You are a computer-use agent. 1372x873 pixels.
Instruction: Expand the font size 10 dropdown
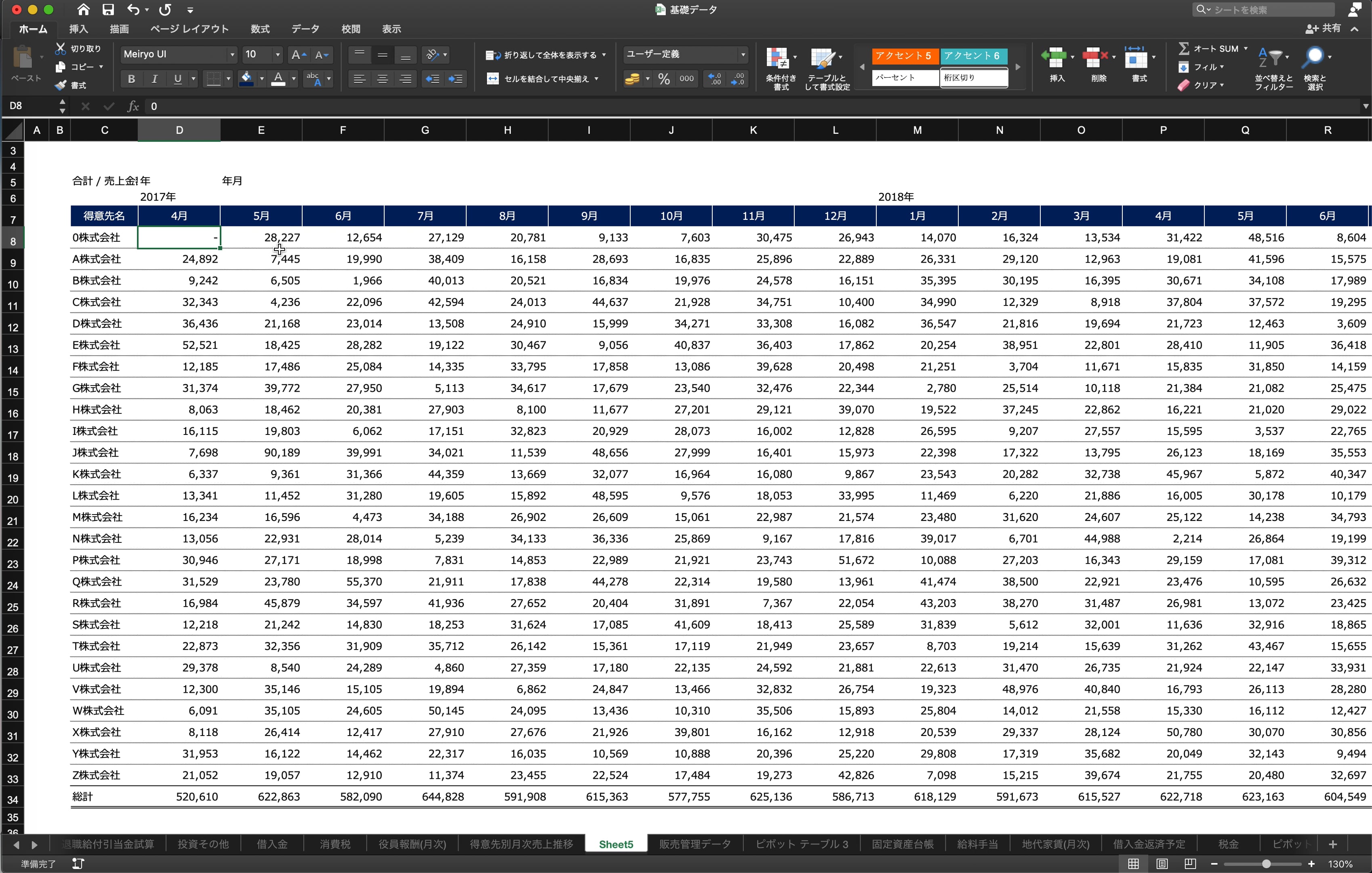[x=278, y=55]
